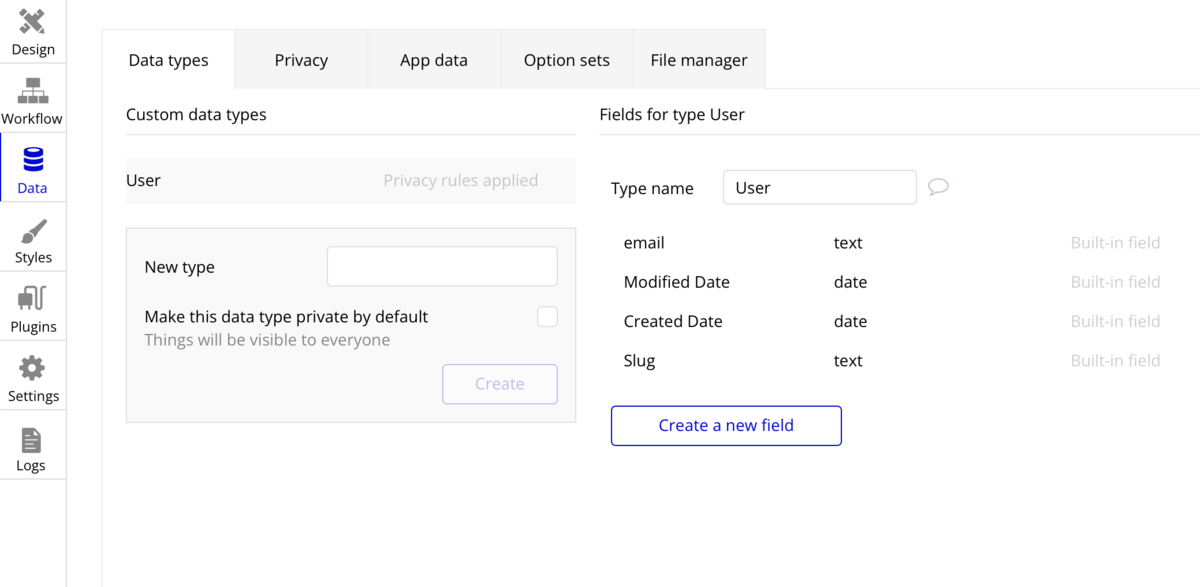This screenshot has width=1200, height=587.
Task: Open the Settings gear icon
Action: coord(33,368)
